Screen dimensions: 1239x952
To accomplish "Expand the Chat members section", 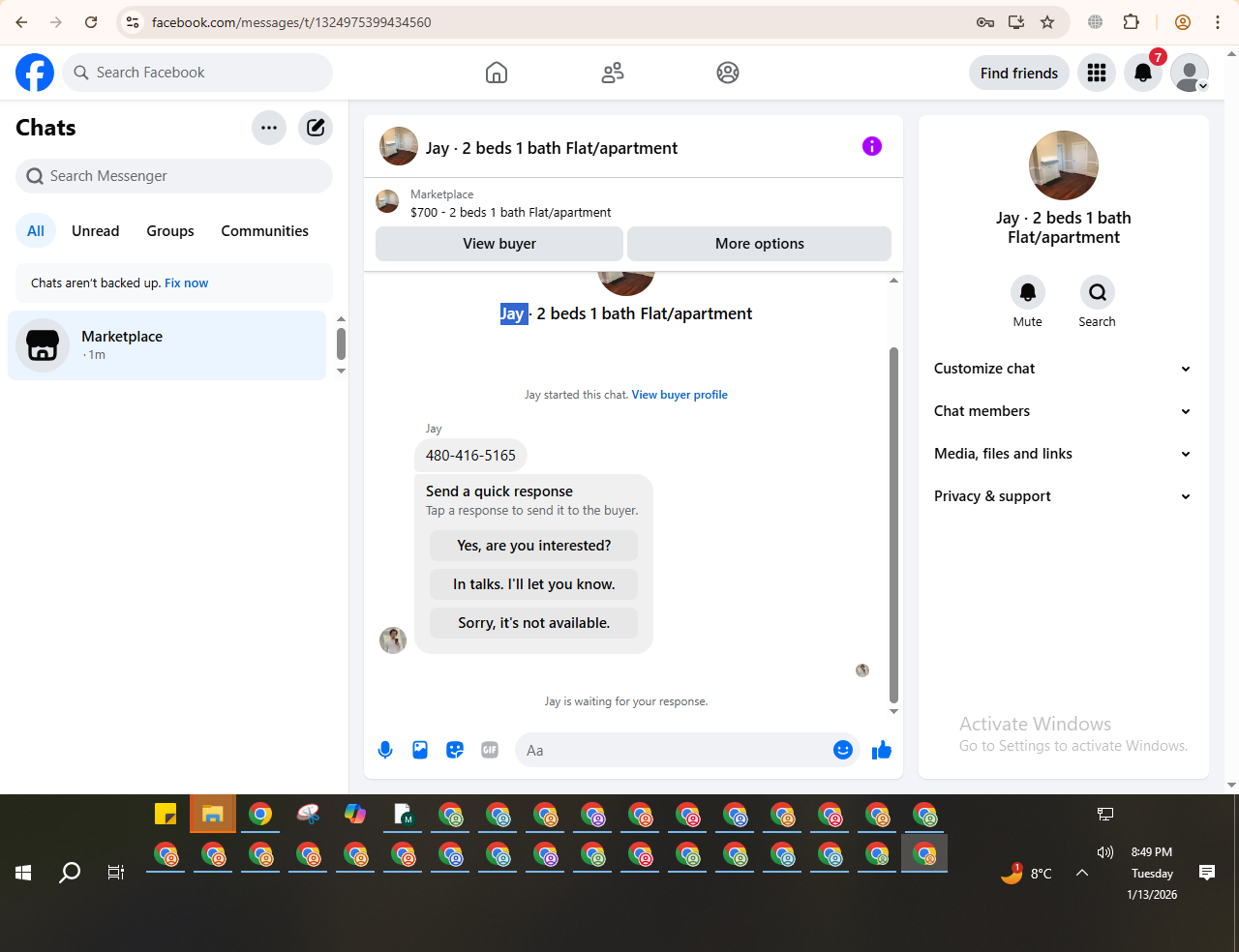I will (1064, 411).
